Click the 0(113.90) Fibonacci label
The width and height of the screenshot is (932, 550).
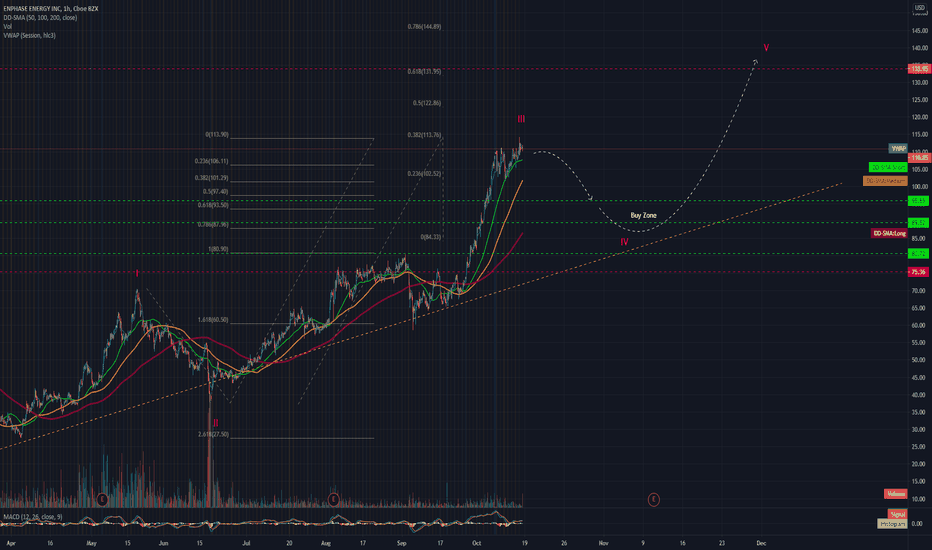point(217,134)
